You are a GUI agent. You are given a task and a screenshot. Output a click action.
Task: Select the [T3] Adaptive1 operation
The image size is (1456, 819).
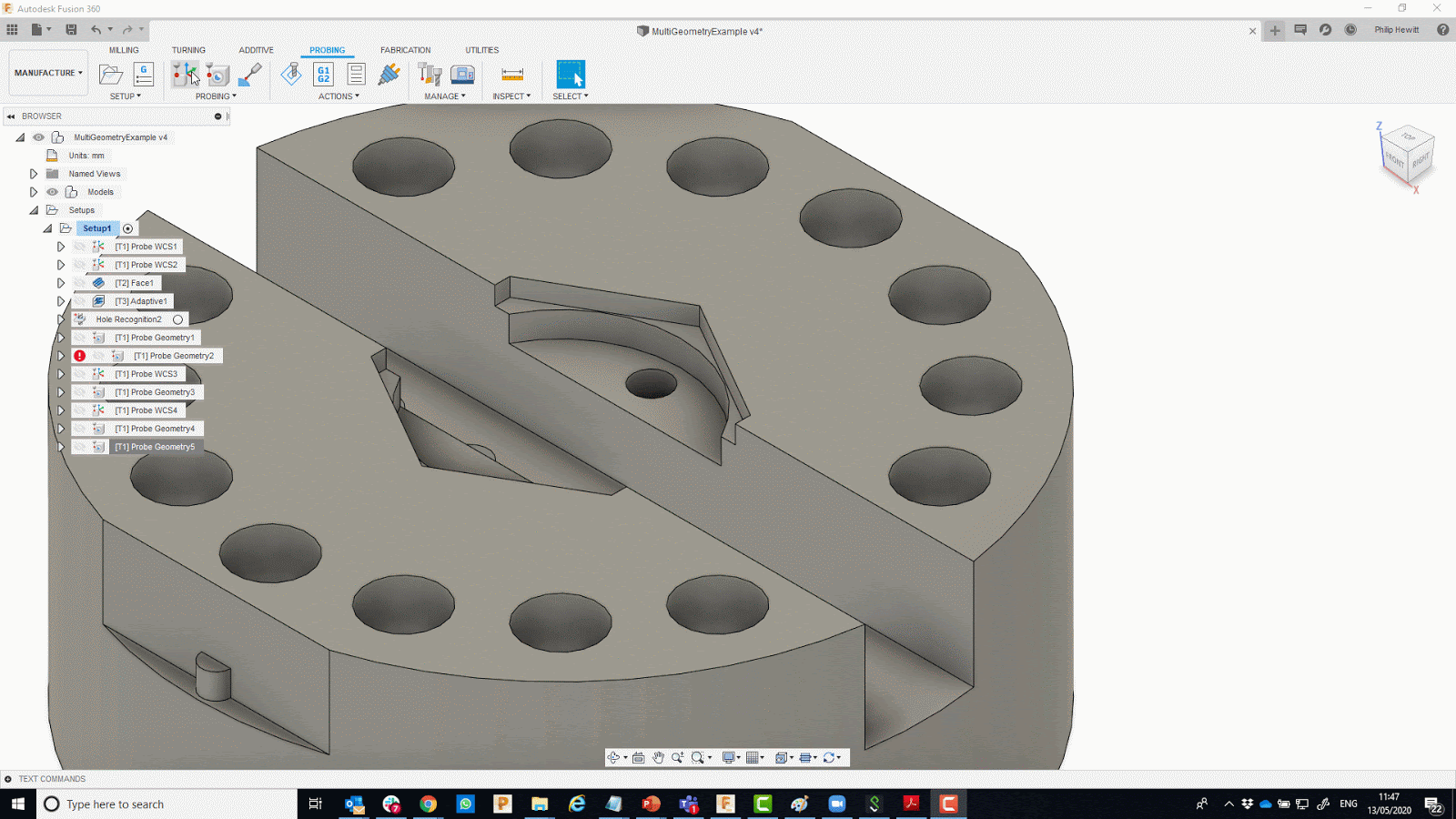141,301
